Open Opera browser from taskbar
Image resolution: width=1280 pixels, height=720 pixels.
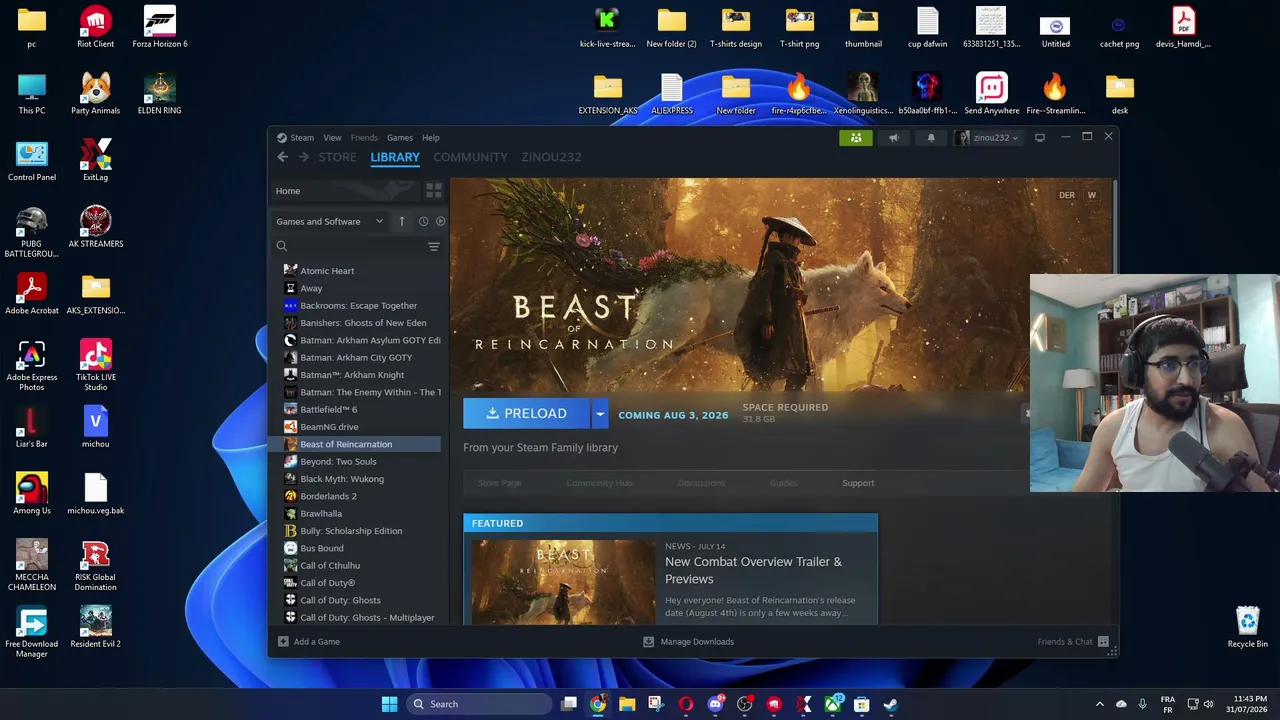pyautogui.click(x=686, y=704)
